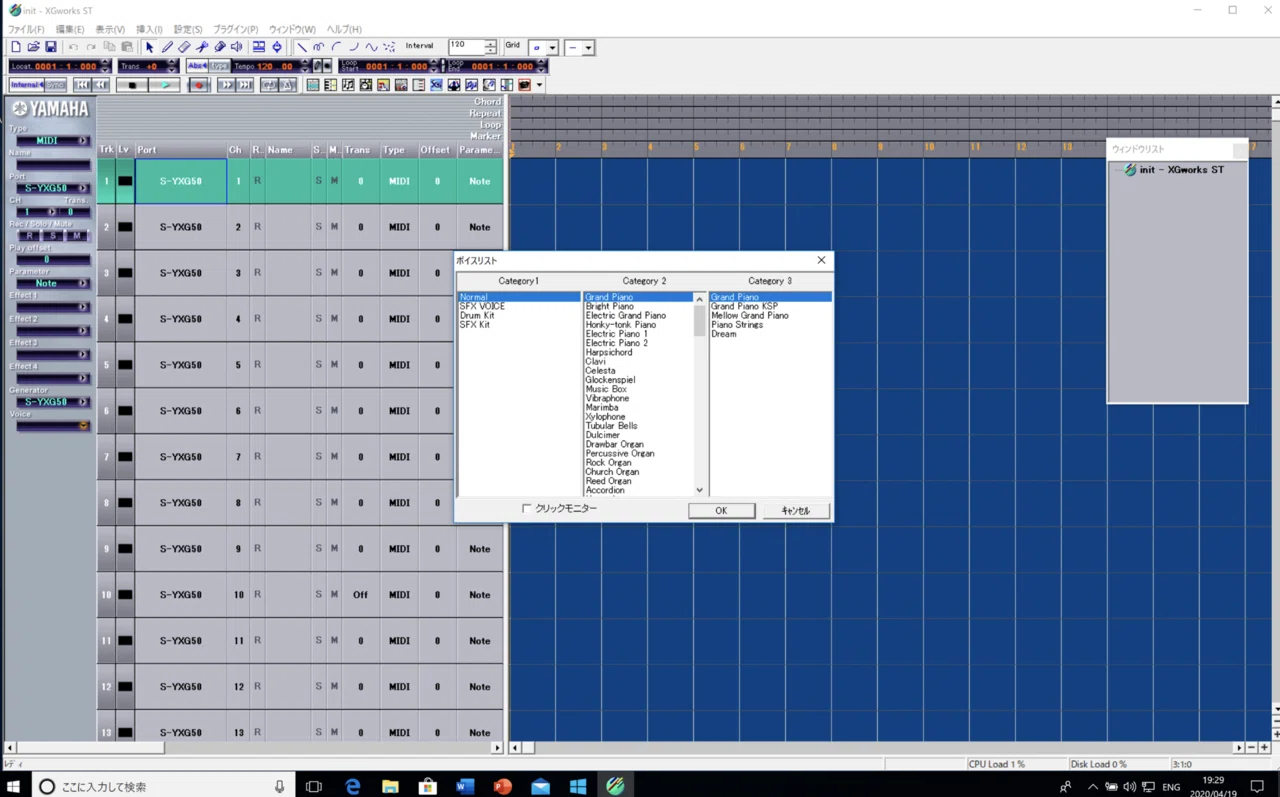Open the Grid note value dropdown
Screen dimensions: 1280x797
tap(551, 47)
